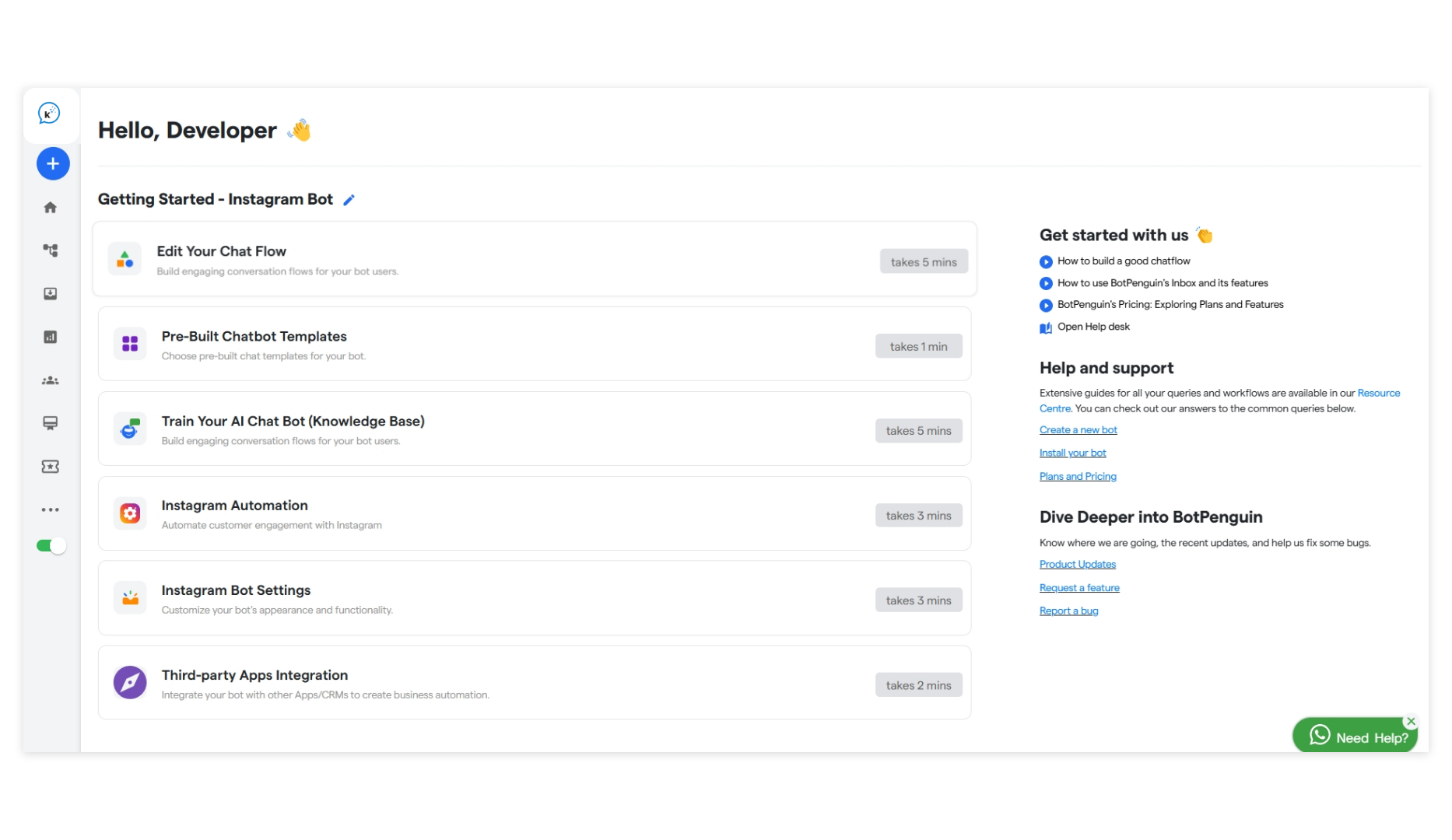Play BotPenguin's Inbox features video icon

[1046, 284]
